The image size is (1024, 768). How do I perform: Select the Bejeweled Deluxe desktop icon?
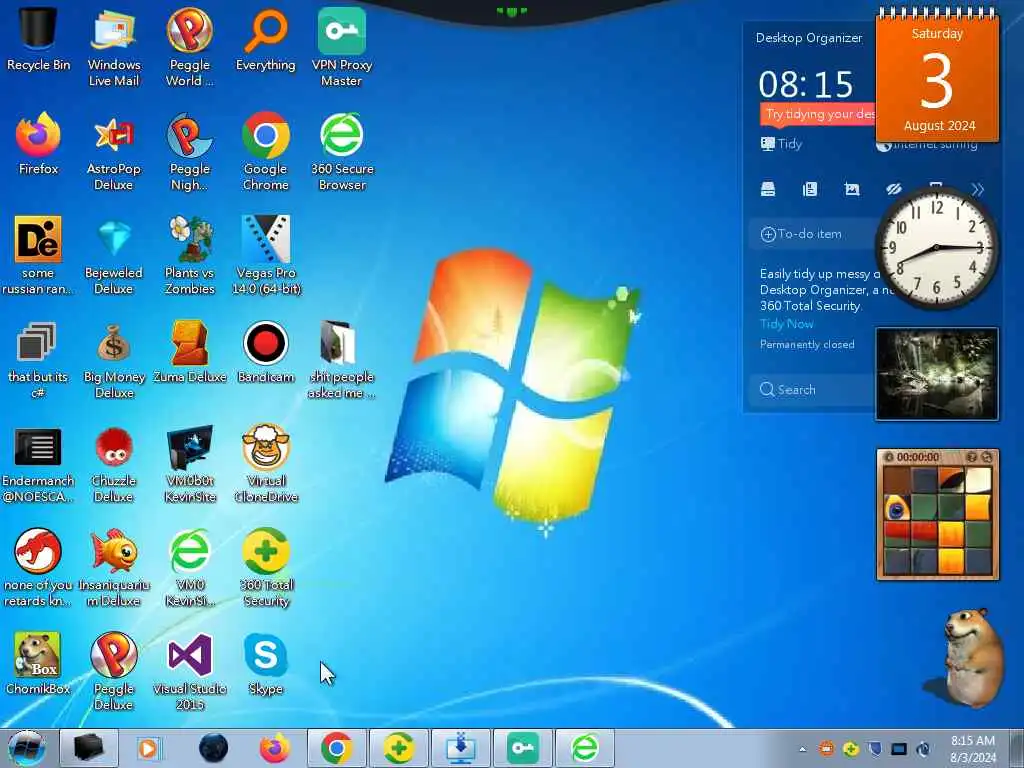tap(114, 255)
